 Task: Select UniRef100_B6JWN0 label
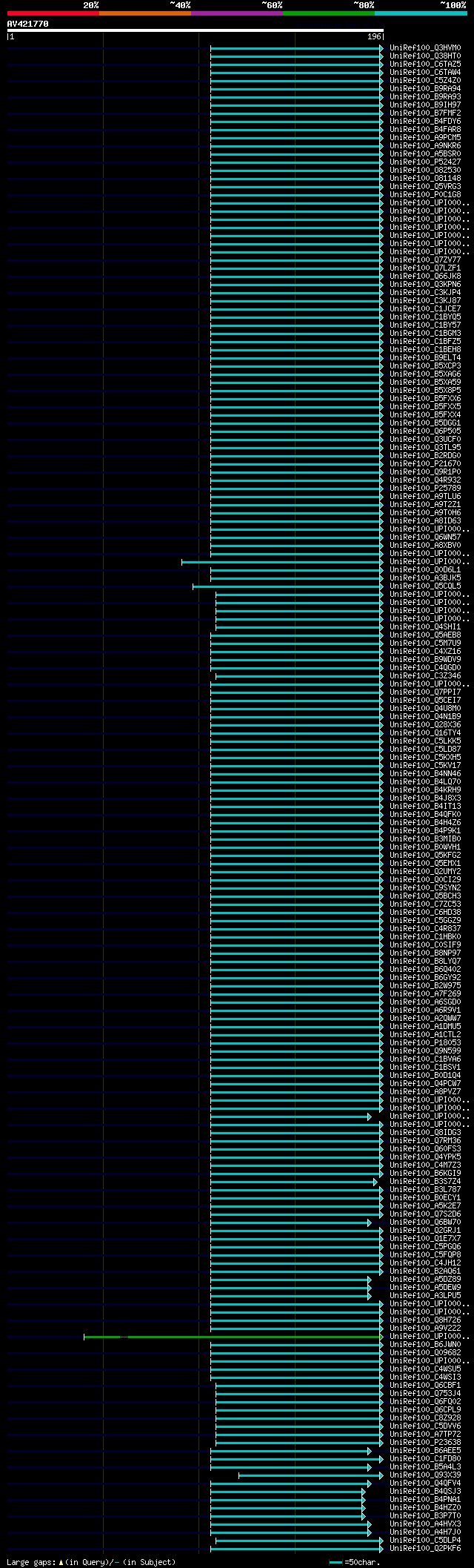pos(425,1345)
